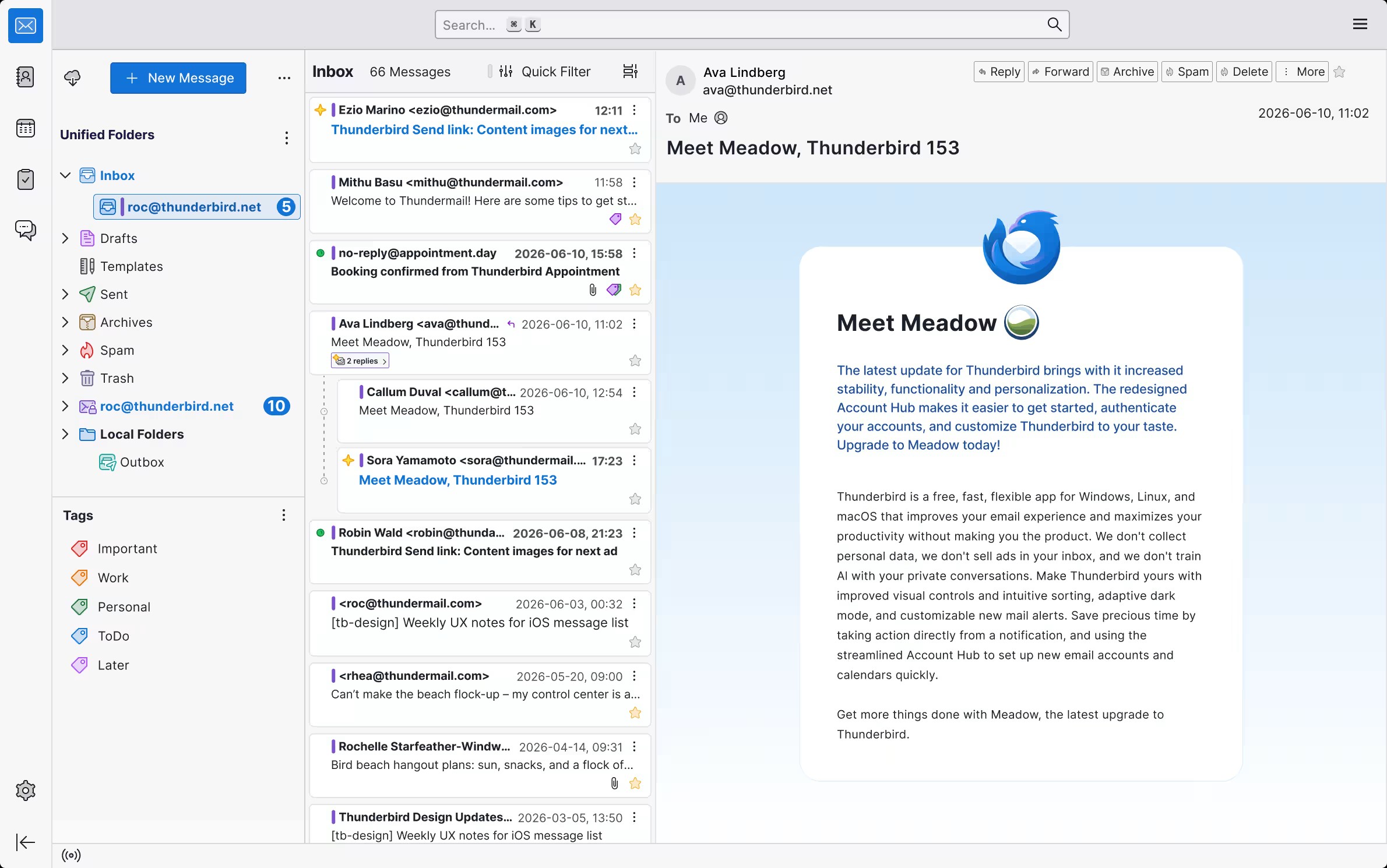
Task: Click the Personal tag color swatch
Action: pos(79,607)
